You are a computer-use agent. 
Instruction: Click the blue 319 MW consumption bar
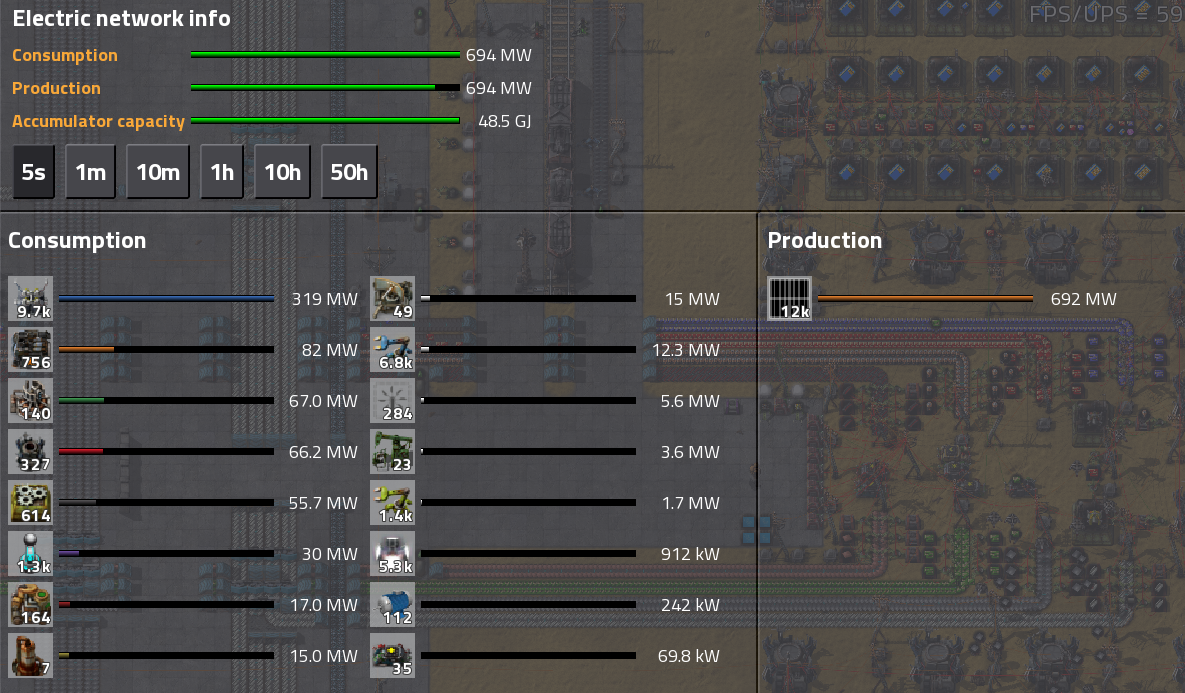pos(166,299)
